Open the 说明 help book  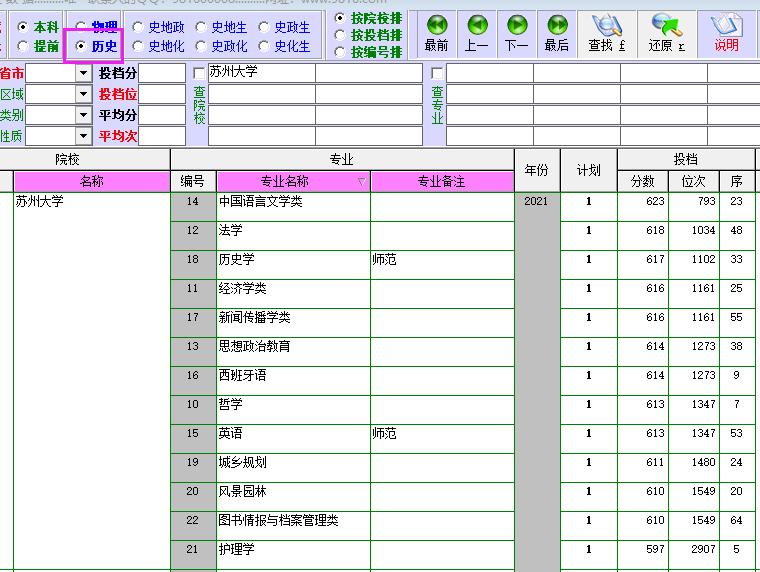coord(726,34)
